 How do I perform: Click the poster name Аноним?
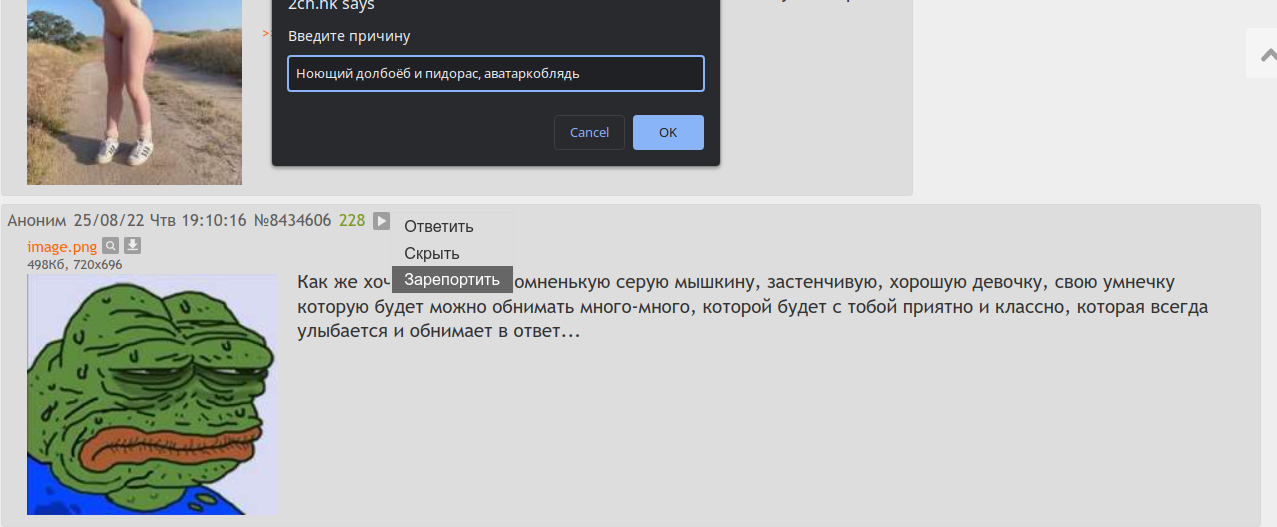37,220
